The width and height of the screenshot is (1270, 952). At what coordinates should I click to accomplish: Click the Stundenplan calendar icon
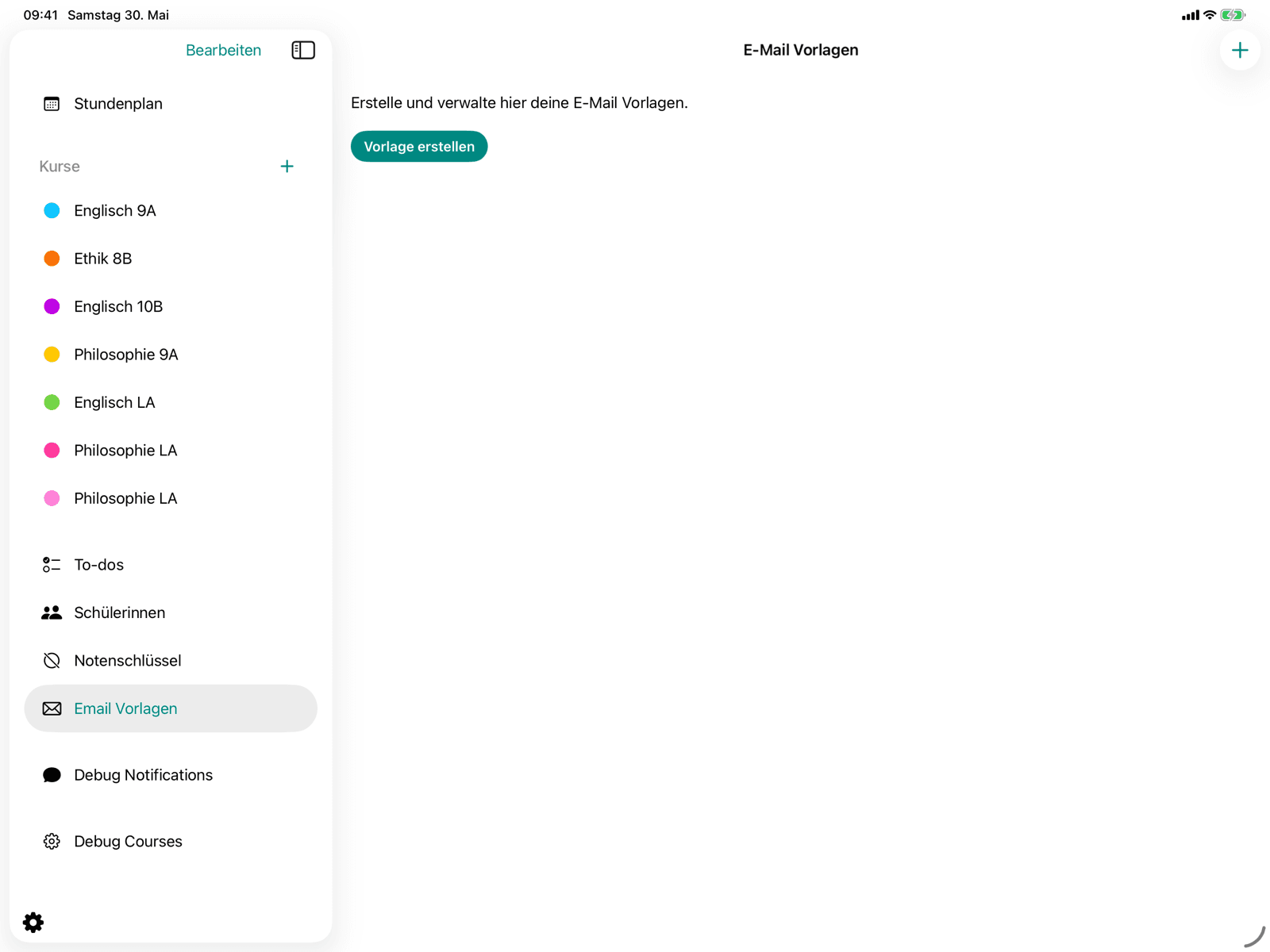click(x=52, y=104)
